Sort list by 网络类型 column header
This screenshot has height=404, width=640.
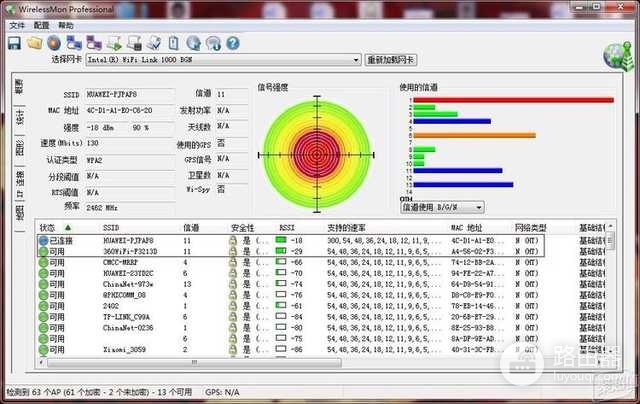(530, 228)
